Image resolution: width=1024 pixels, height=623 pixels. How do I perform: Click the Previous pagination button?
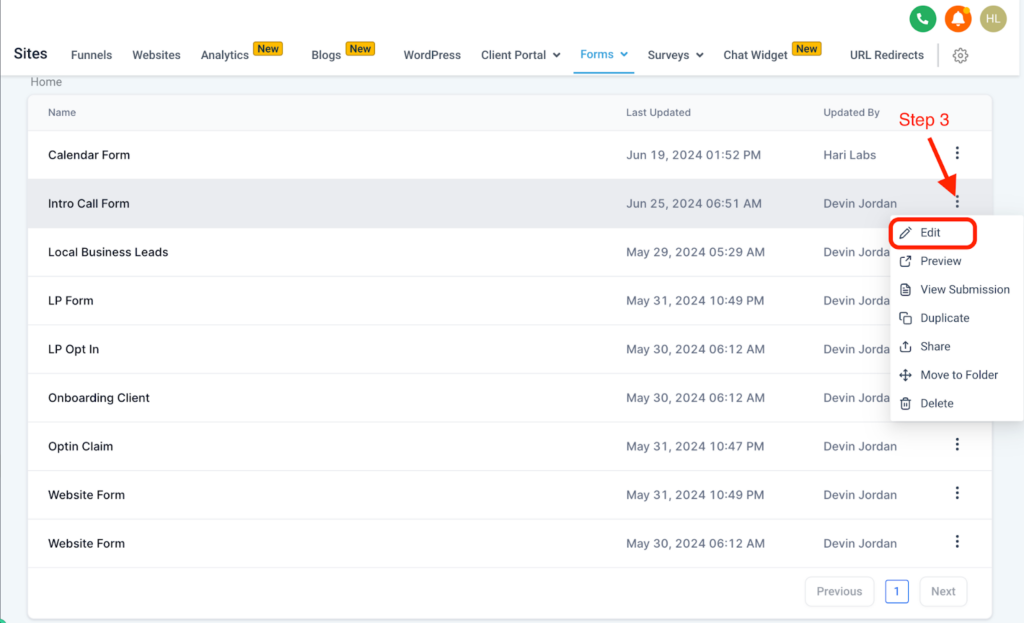(839, 591)
